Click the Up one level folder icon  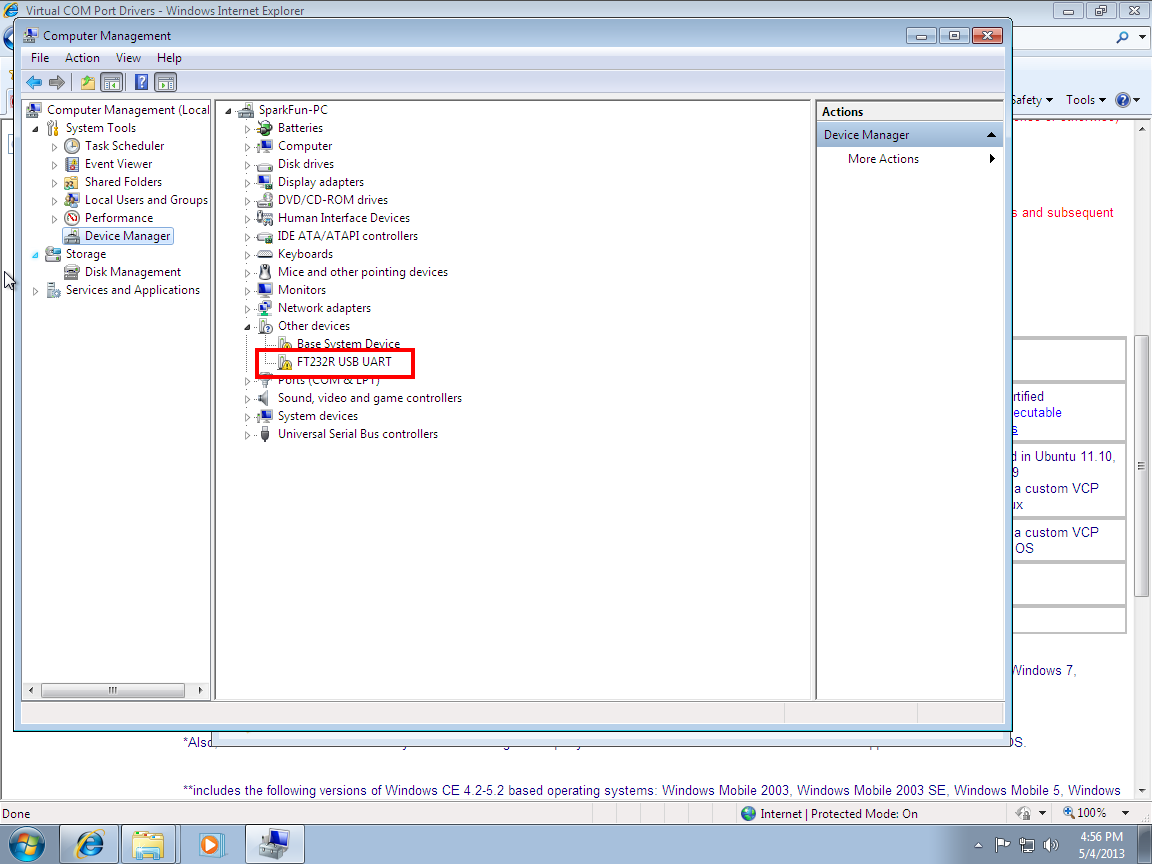coord(88,82)
